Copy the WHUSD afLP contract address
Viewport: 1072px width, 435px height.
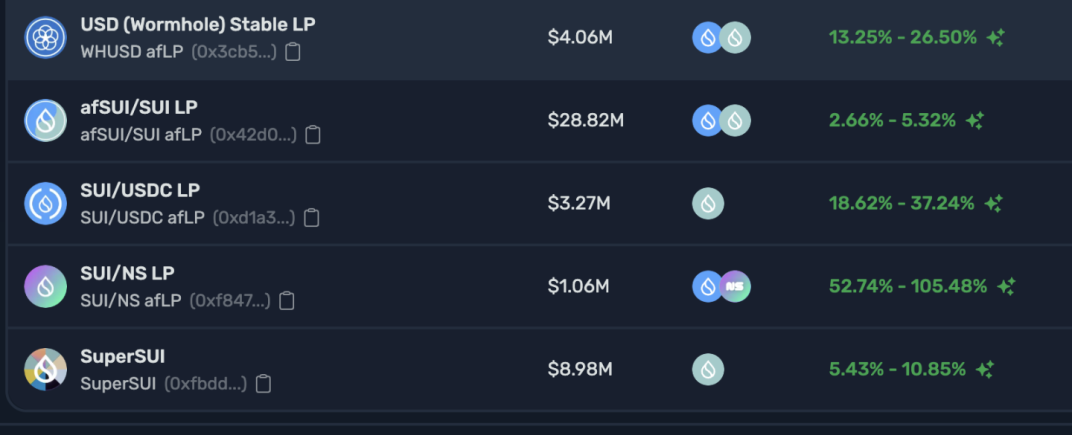tap(293, 51)
